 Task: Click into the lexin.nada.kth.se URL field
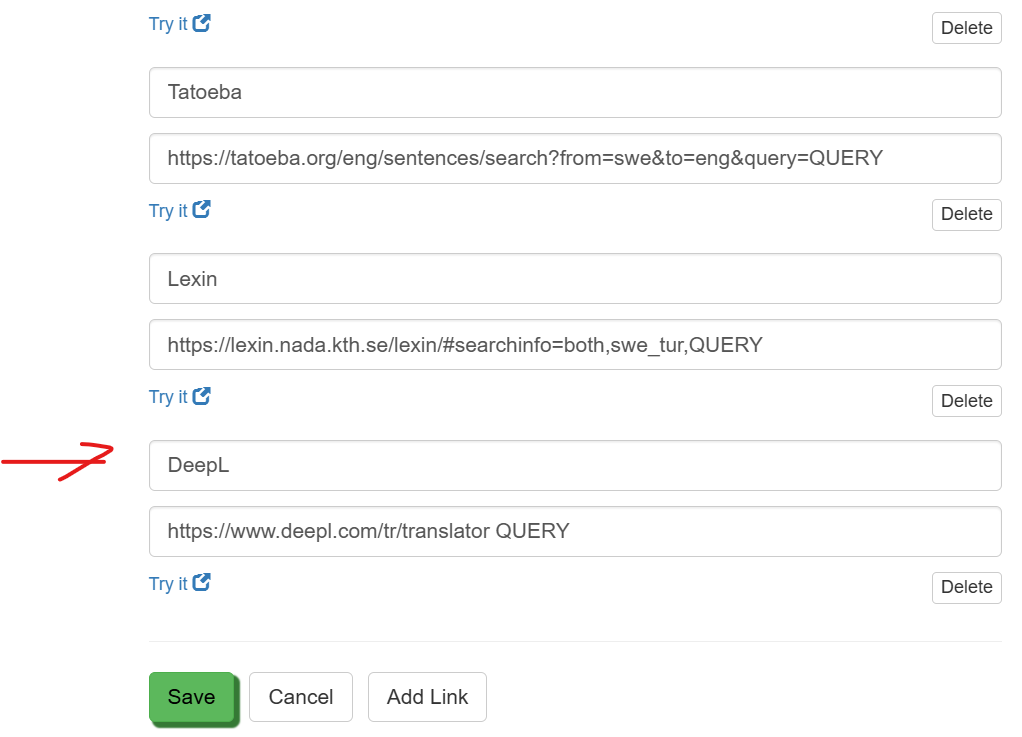coord(575,345)
